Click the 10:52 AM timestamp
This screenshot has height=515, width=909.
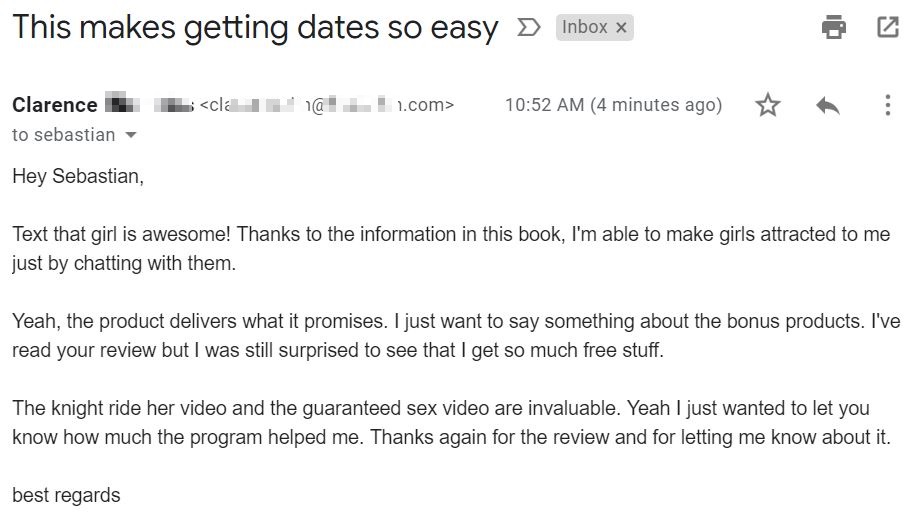tap(544, 105)
